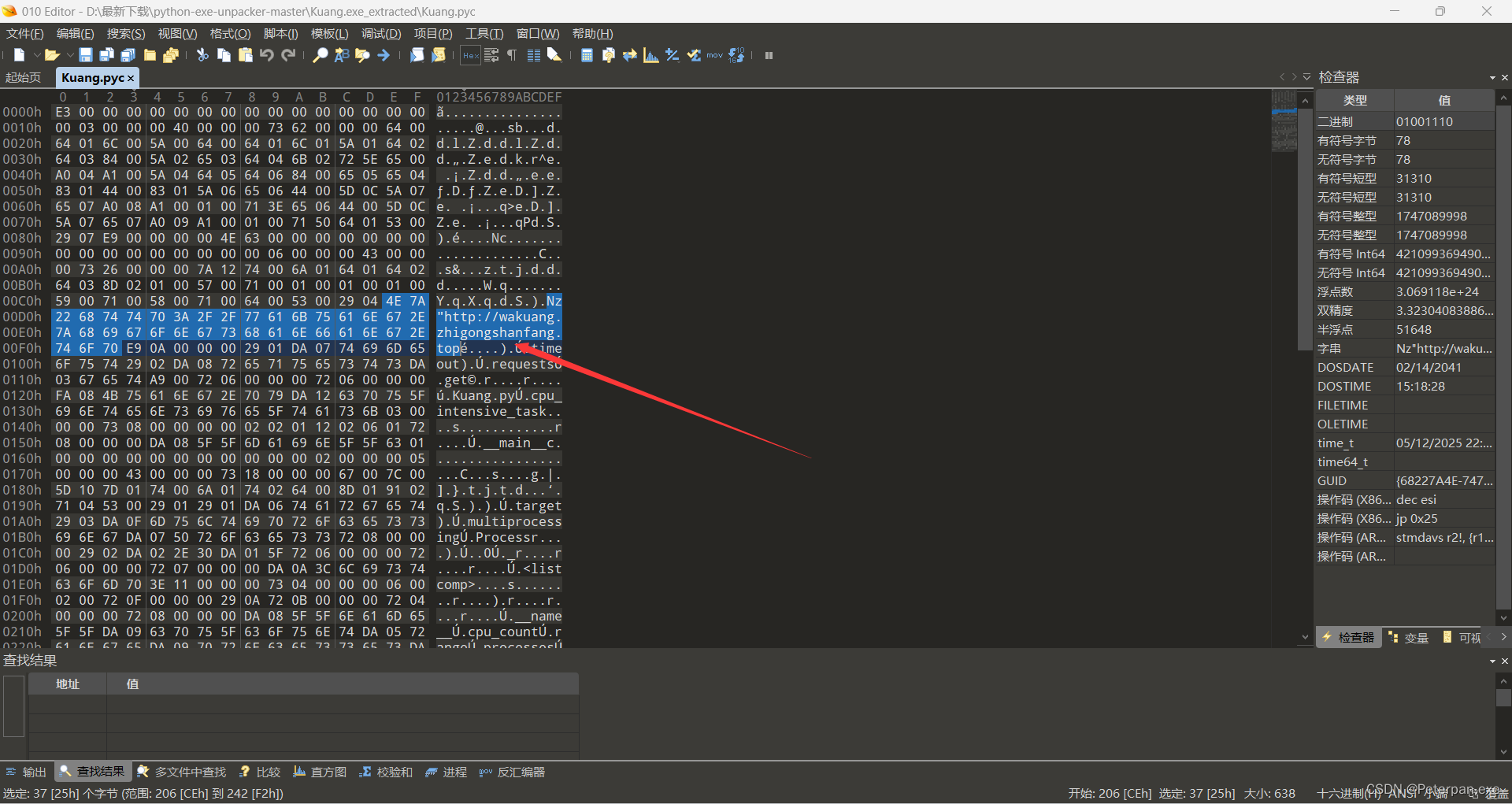The image size is (1512, 804).
Task: Open the 工具(T) menu
Action: click(x=484, y=34)
